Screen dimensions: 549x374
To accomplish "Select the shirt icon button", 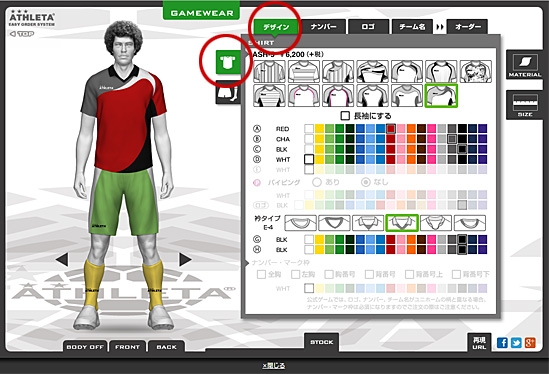I will 228,62.
